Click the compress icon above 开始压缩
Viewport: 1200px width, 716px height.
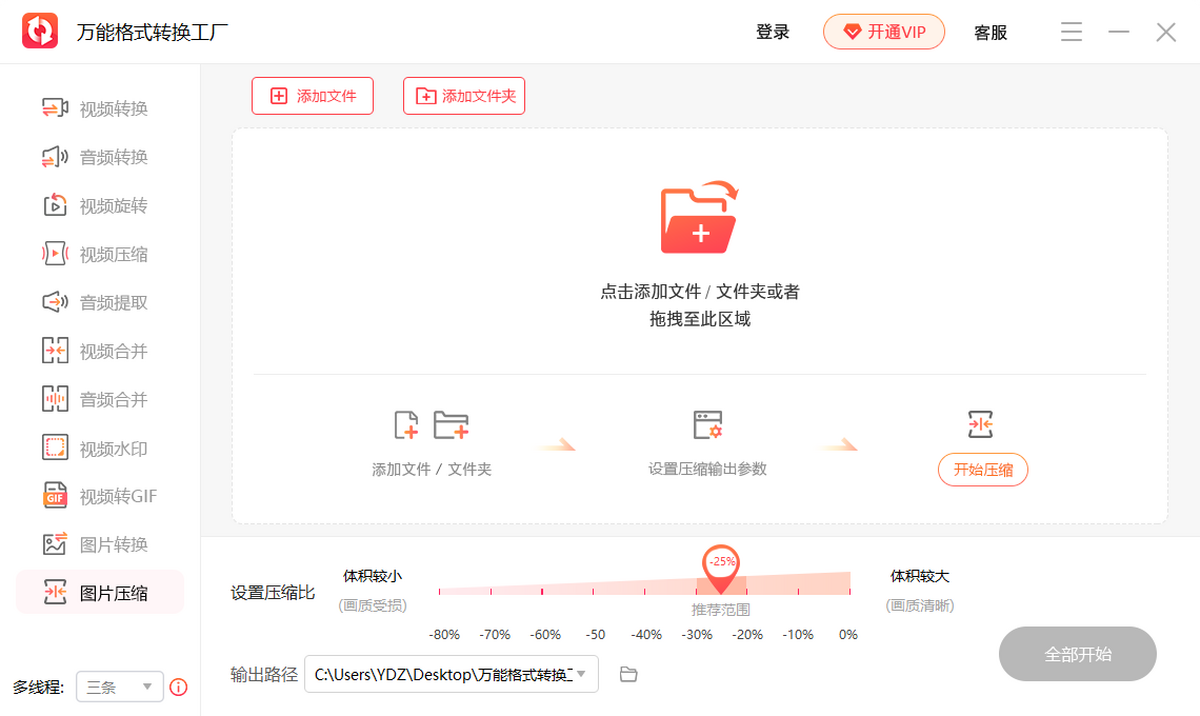click(x=981, y=424)
